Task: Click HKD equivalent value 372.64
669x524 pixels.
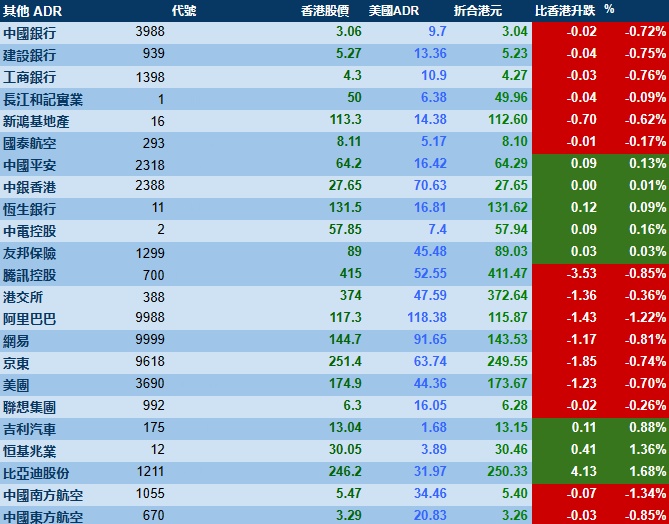Action: click(508, 295)
